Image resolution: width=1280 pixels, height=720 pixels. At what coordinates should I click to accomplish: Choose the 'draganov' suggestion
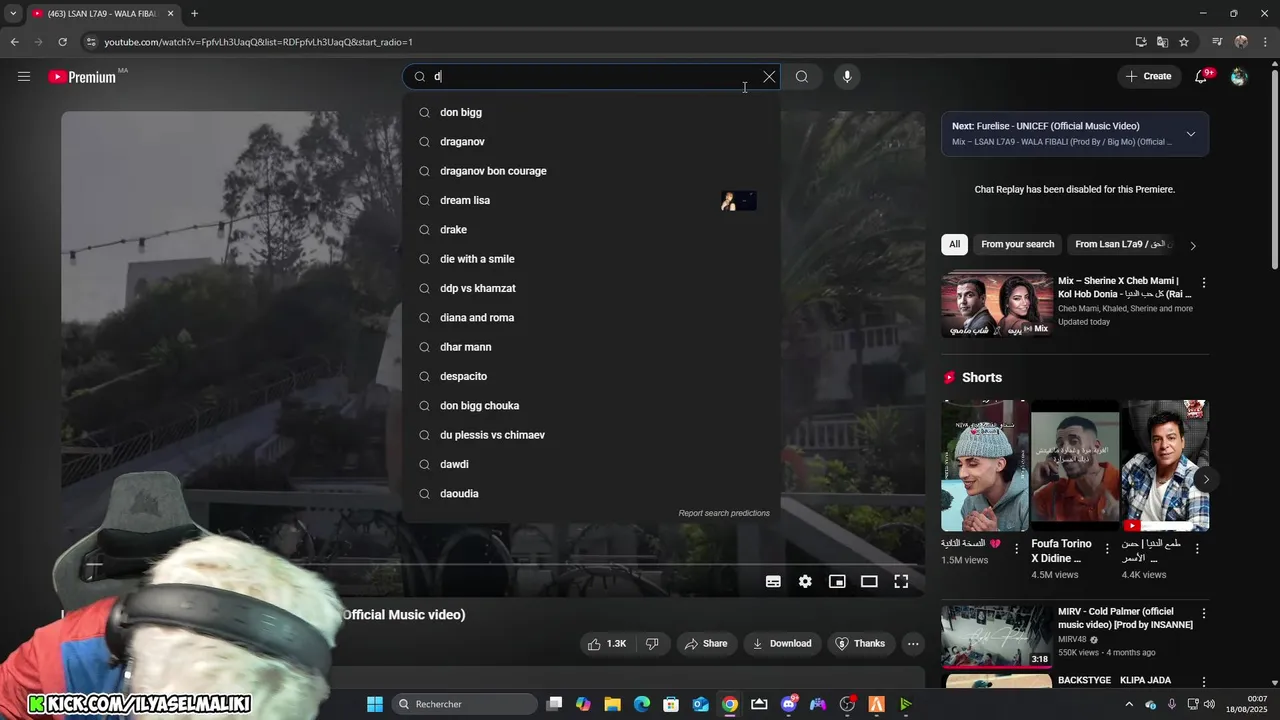591,142
